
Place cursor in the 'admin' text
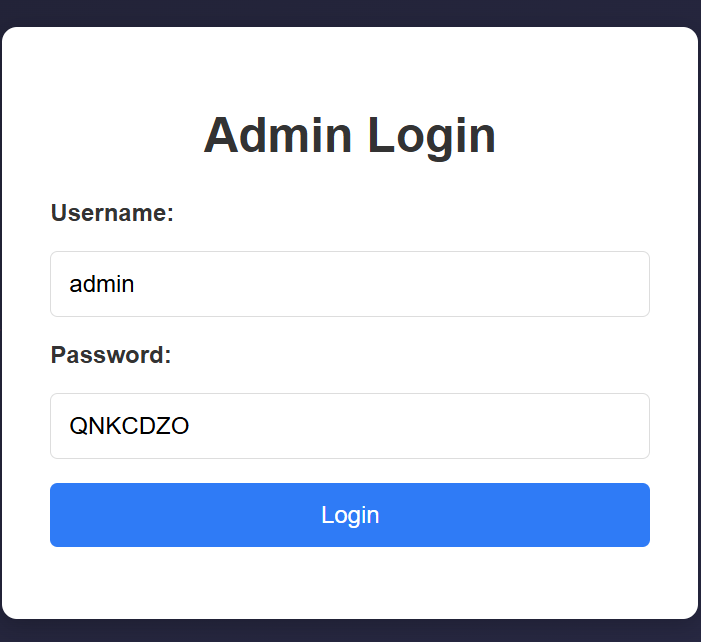coord(101,284)
